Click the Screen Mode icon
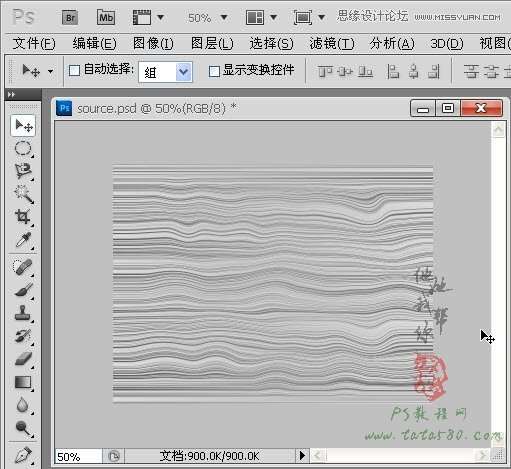 tap(303, 17)
